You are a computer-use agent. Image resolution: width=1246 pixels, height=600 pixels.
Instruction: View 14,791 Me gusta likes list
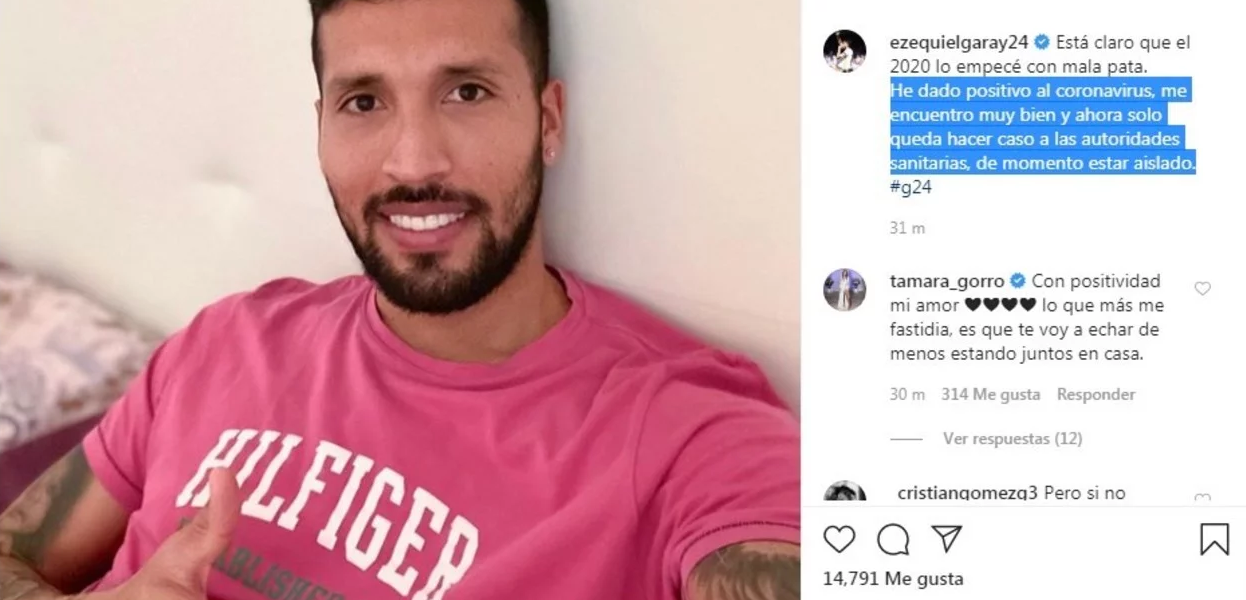pos(878,578)
